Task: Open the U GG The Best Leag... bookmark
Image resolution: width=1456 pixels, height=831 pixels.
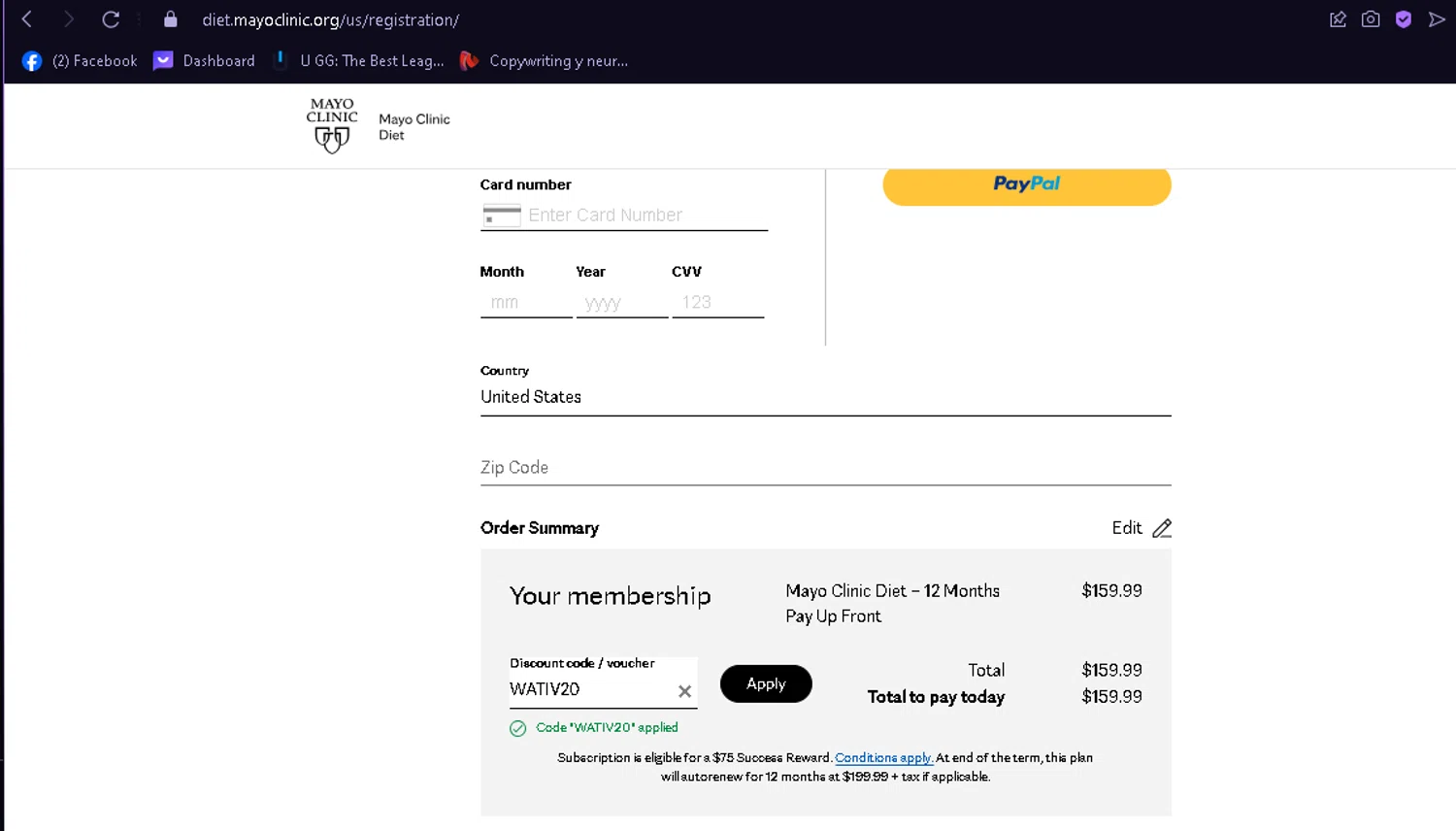Action: pos(358,61)
